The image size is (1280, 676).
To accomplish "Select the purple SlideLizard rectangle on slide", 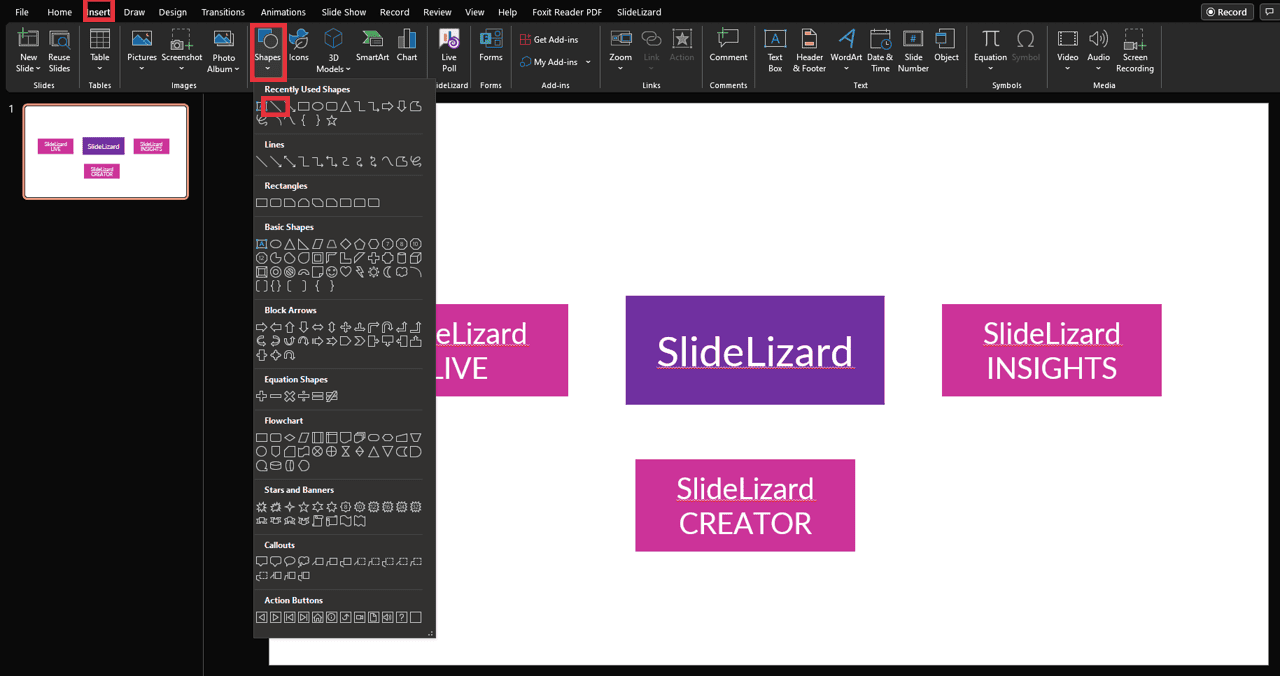I will click(754, 350).
